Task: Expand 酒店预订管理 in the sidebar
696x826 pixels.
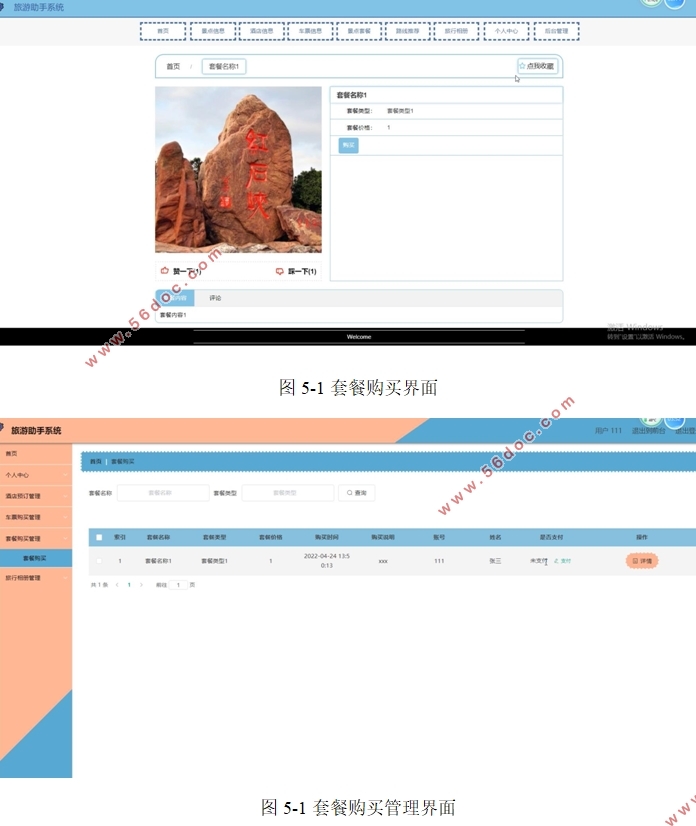Action: (x=36, y=495)
